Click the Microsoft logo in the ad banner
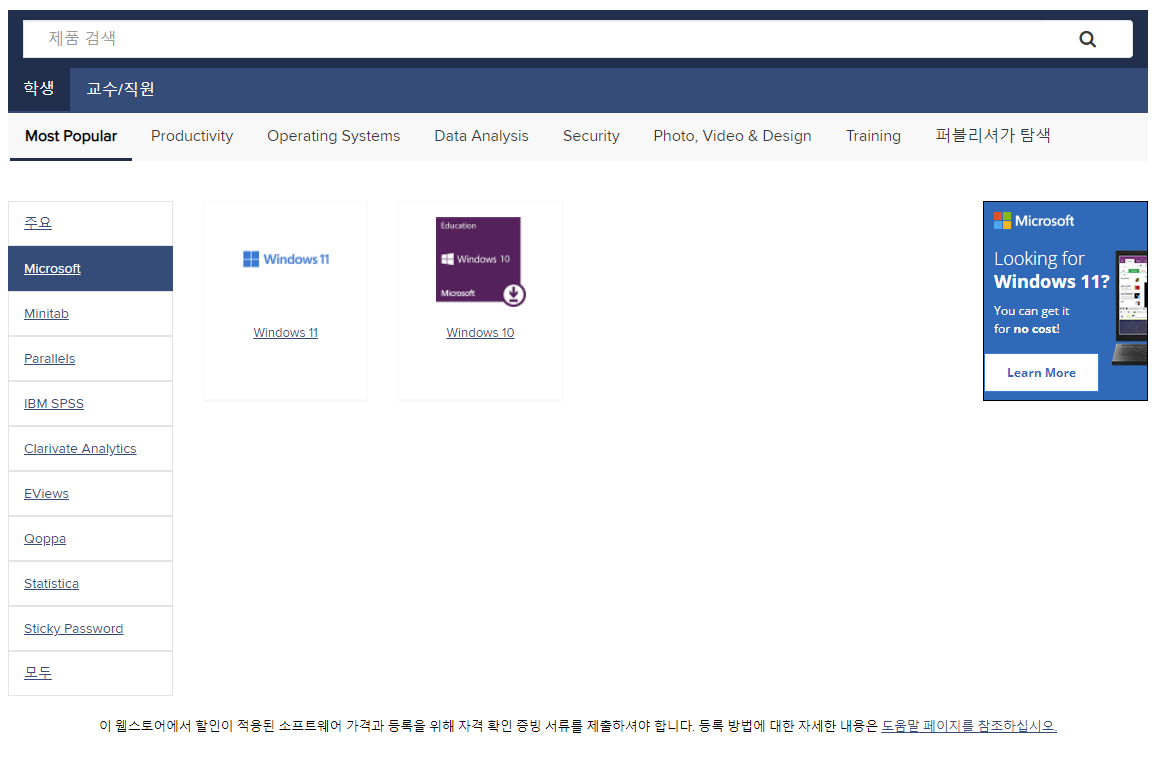 (x=1033, y=220)
